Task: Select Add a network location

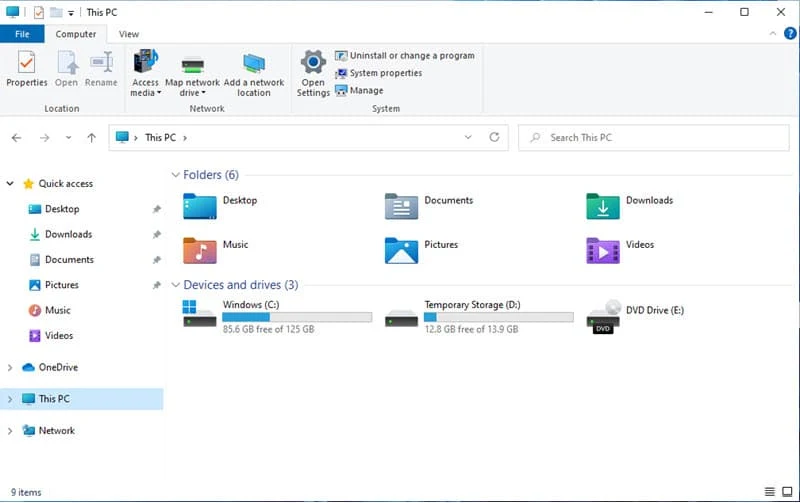Action: (x=254, y=73)
